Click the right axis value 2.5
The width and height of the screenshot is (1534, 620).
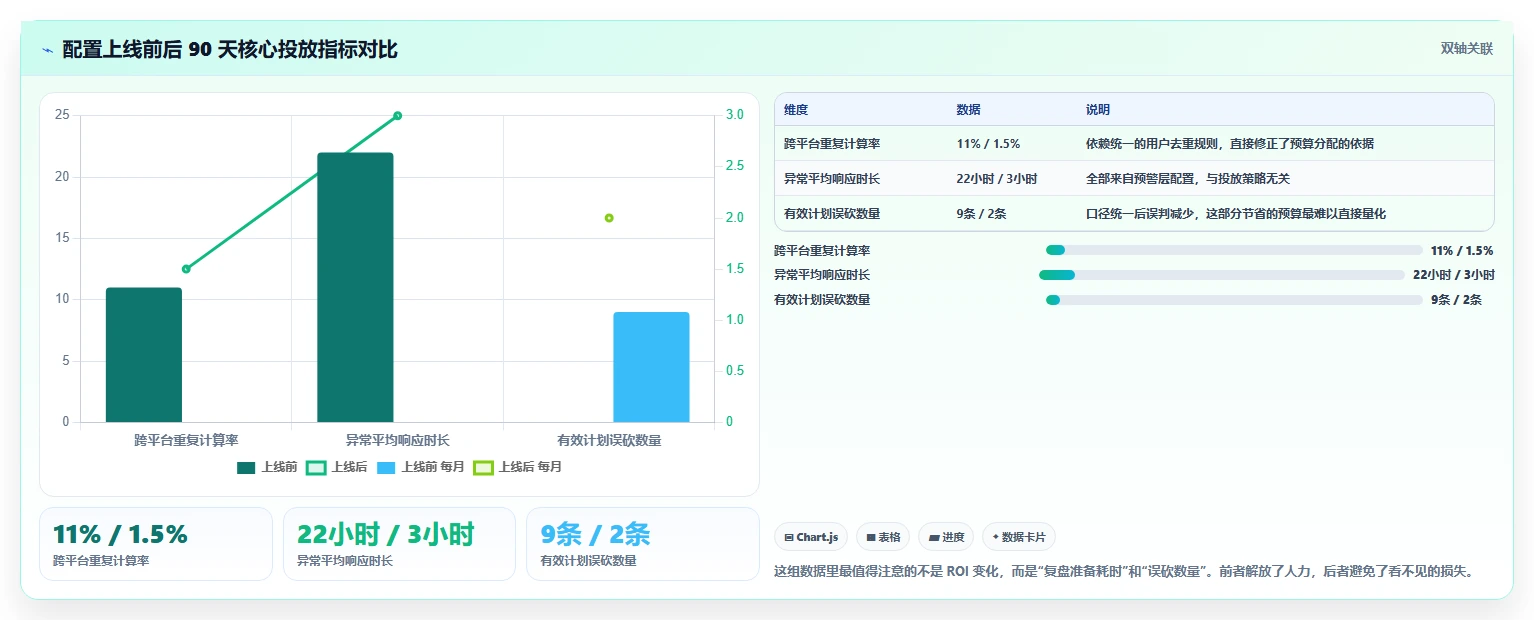(x=735, y=166)
